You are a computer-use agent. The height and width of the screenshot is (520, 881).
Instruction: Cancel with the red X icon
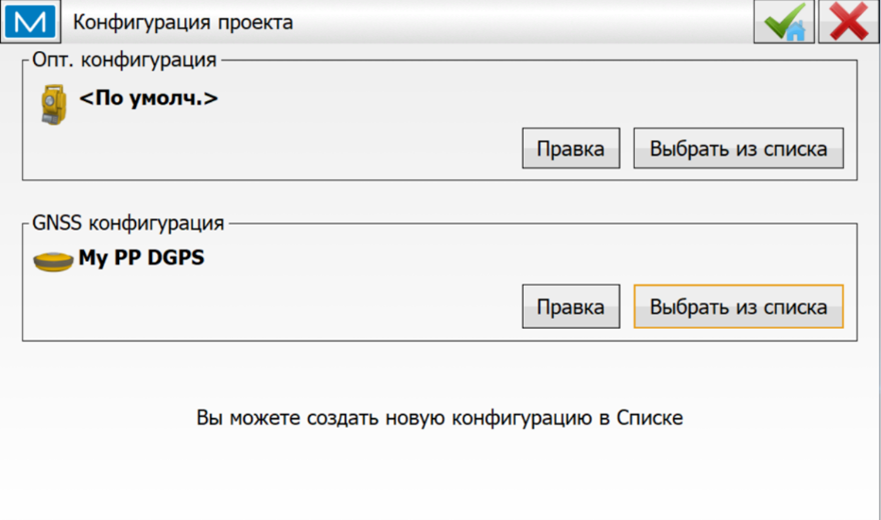[x=848, y=21]
